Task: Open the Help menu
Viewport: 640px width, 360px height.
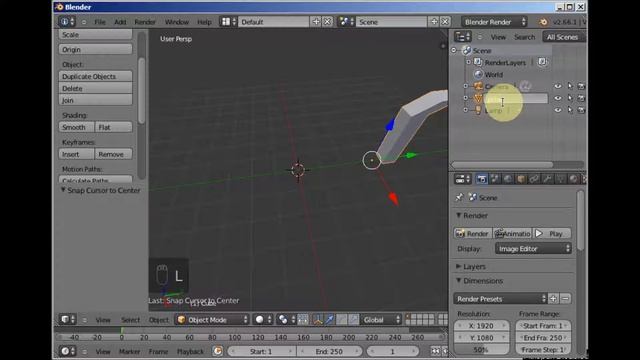Action: 204,22
